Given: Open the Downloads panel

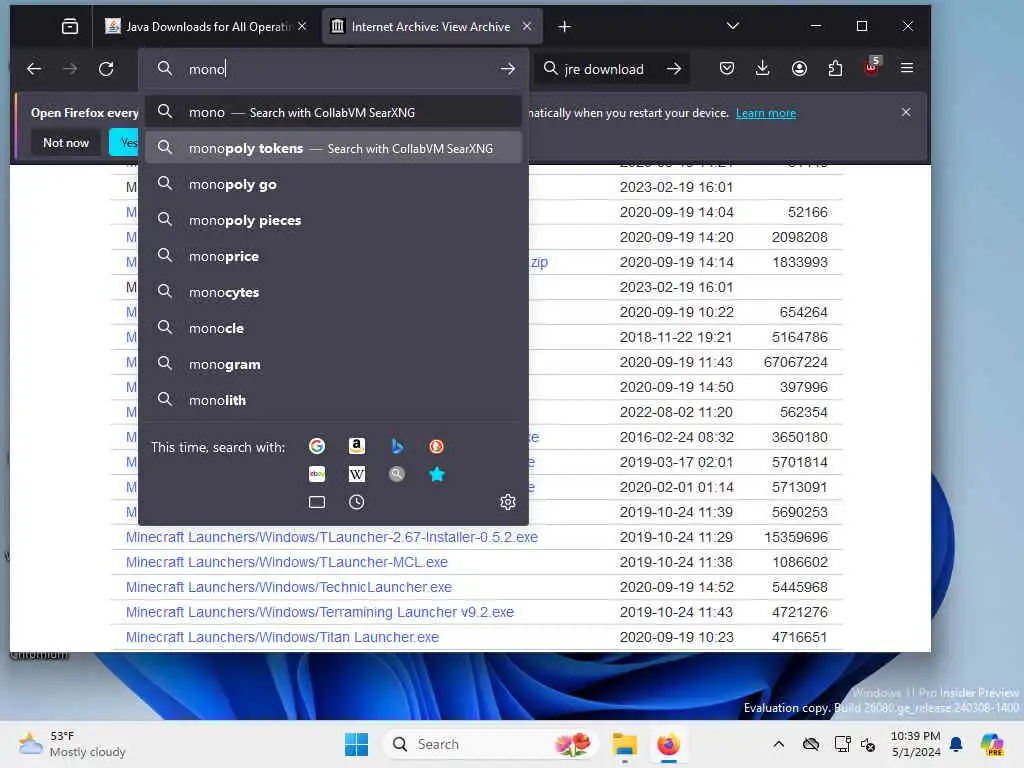Looking at the screenshot, I should pyautogui.click(x=762, y=69).
